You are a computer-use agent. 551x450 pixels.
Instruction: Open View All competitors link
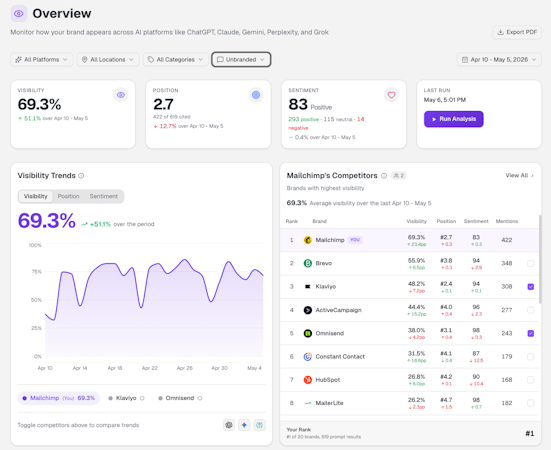(519, 175)
